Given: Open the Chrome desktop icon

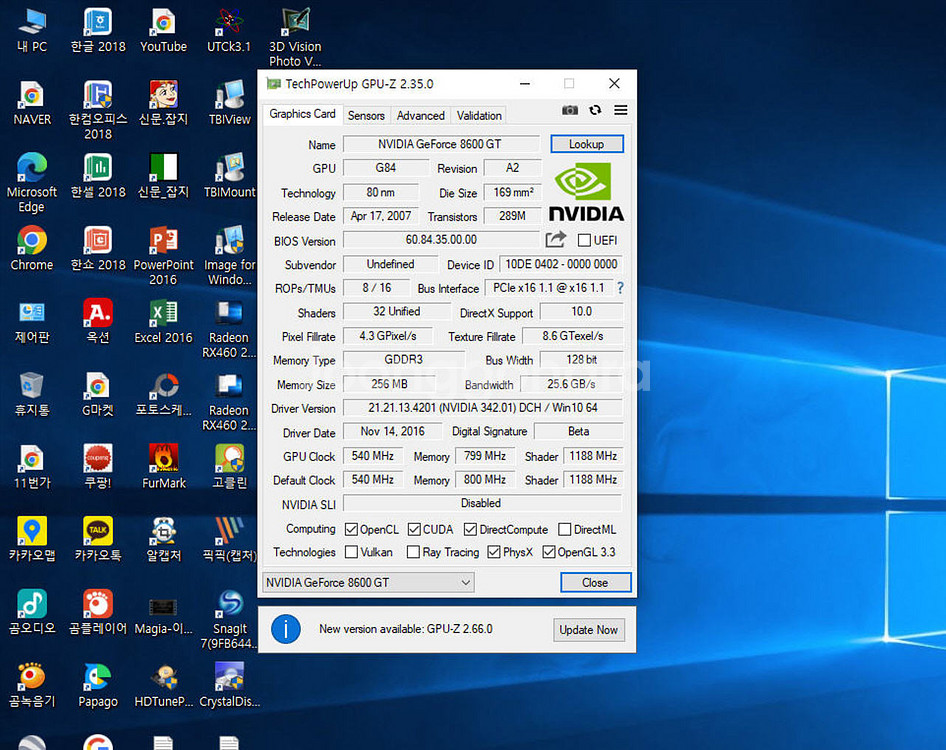Looking at the screenshot, I should tap(32, 249).
